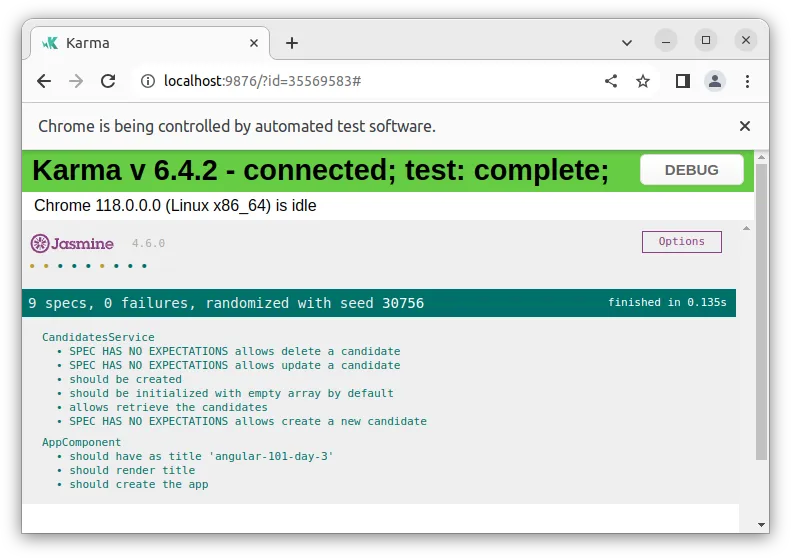791x558 pixels.
Task: Click the browser forward arrow
Action: click(76, 81)
